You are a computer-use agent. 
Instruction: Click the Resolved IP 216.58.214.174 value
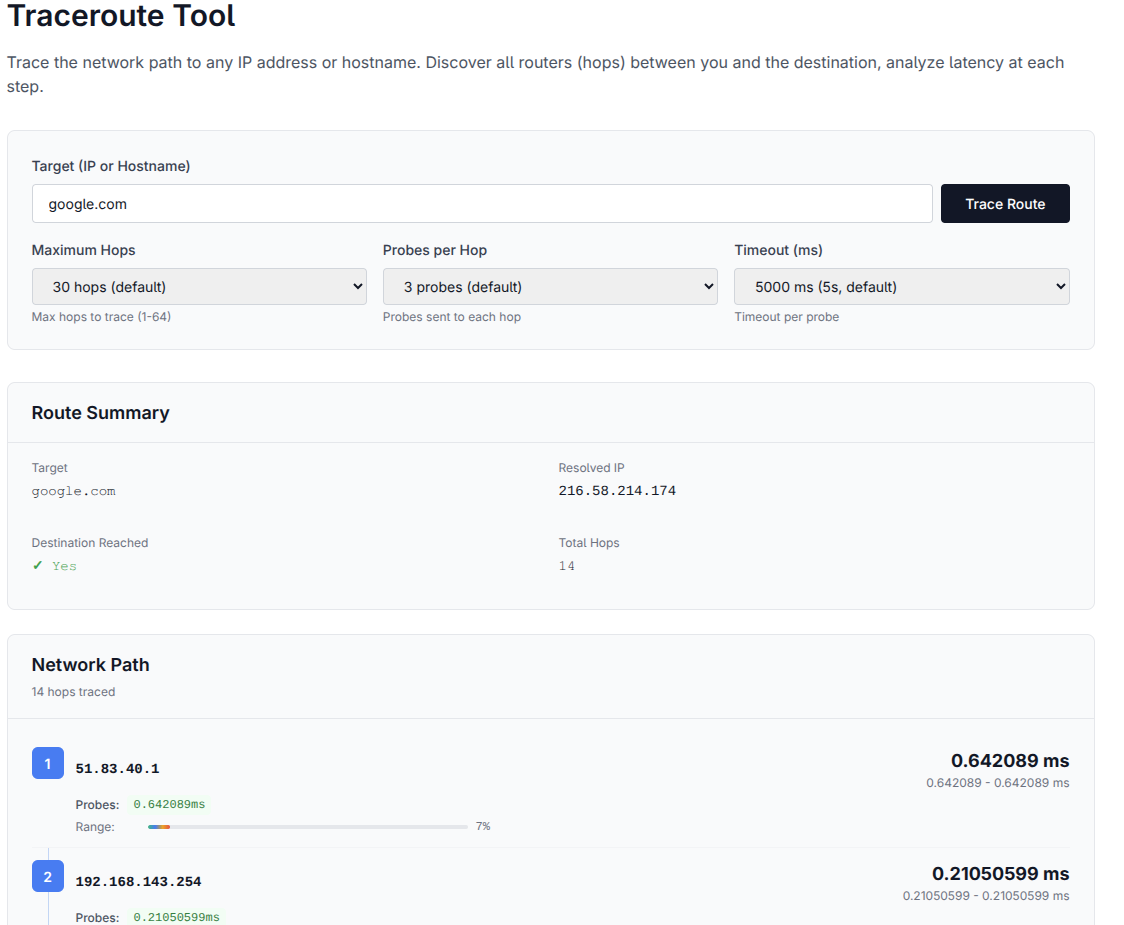617,490
